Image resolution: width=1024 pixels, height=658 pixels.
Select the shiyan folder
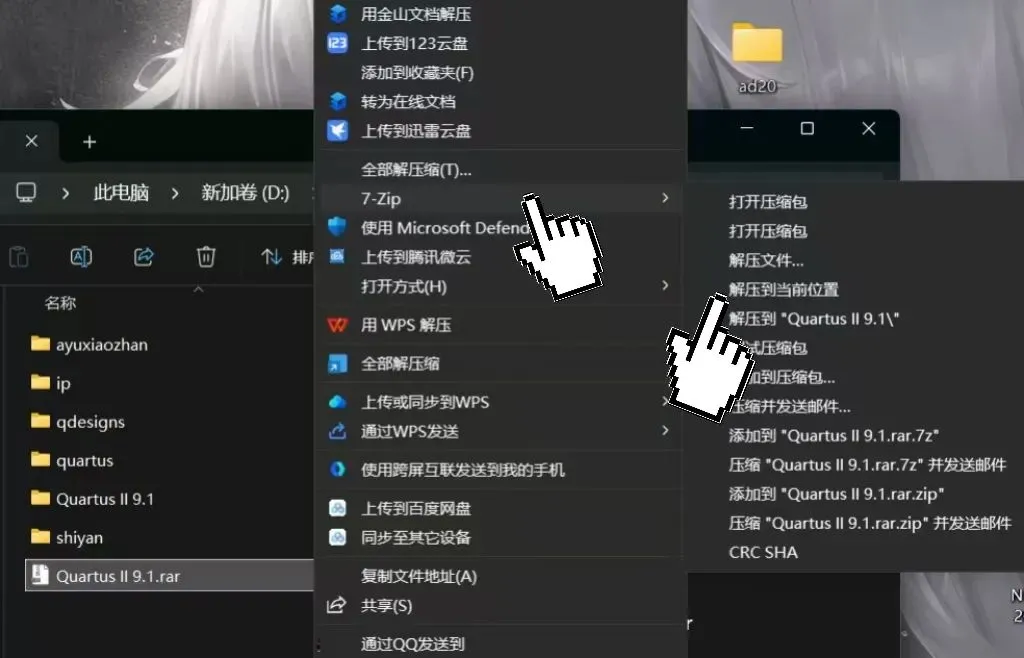[79, 537]
